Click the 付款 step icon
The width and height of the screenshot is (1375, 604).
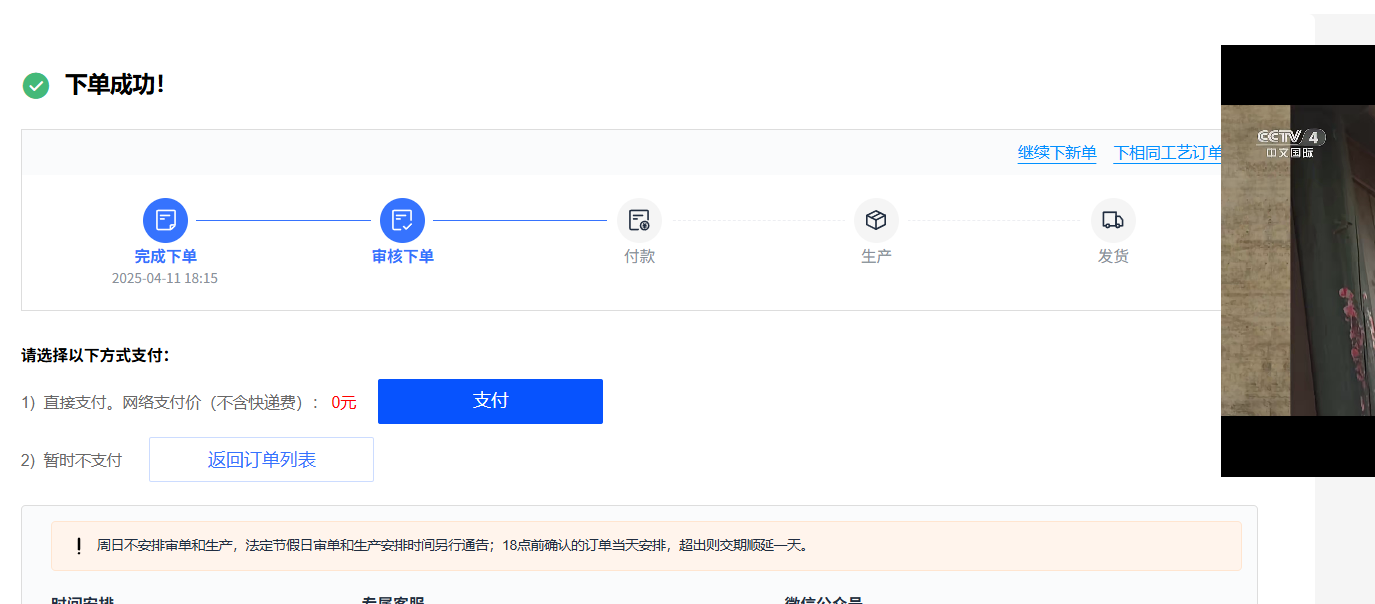639,220
